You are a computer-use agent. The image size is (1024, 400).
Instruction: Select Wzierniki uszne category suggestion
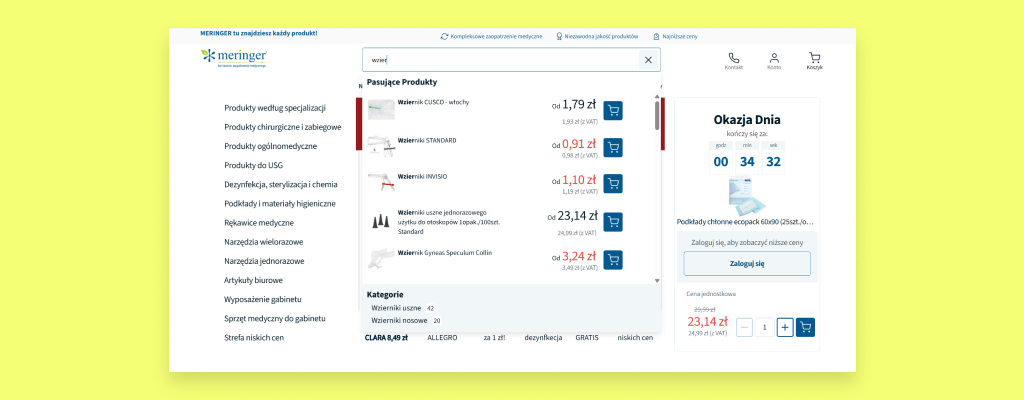(x=397, y=308)
